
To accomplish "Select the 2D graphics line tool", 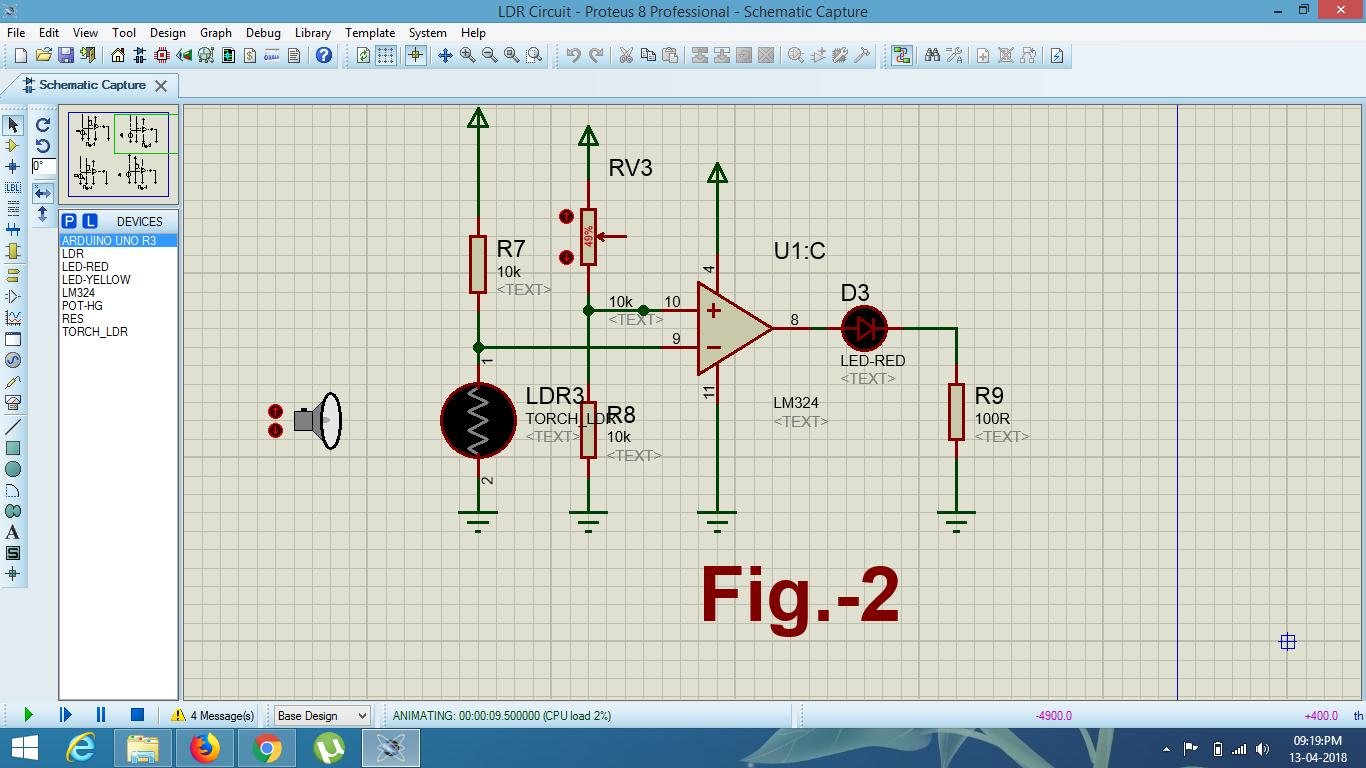I will tap(13, 427).
